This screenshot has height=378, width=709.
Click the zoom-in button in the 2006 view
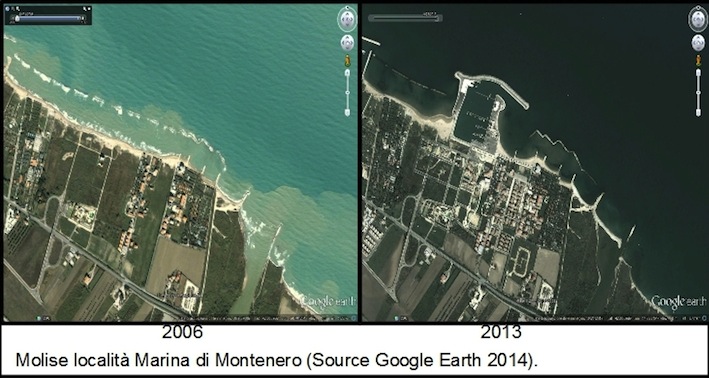tap(347, 73)
